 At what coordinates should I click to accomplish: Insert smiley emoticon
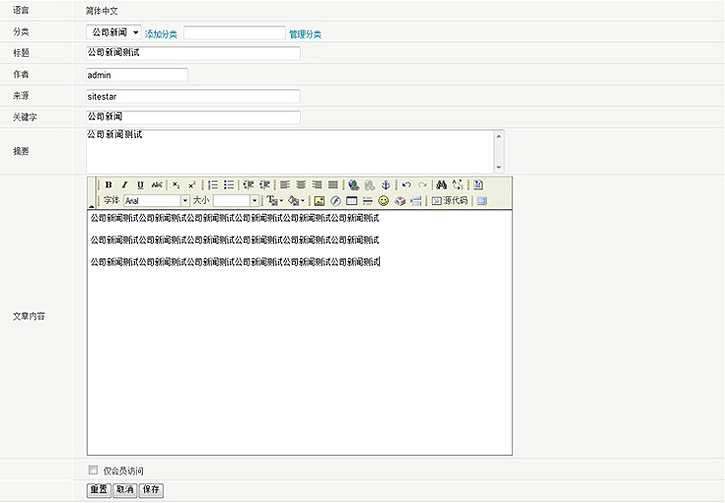[x=384, y=201]
